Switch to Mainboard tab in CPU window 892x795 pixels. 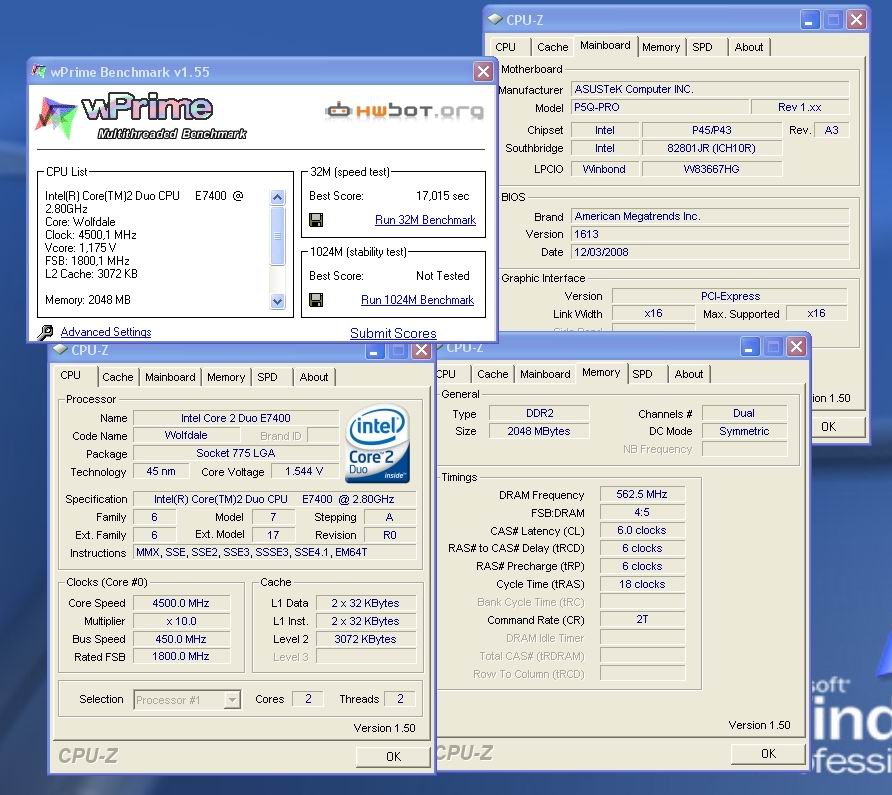pos(170,377)
